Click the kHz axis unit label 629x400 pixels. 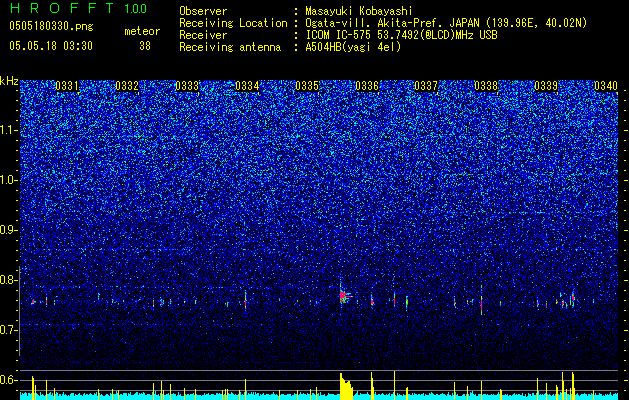(x=9, y=81)
